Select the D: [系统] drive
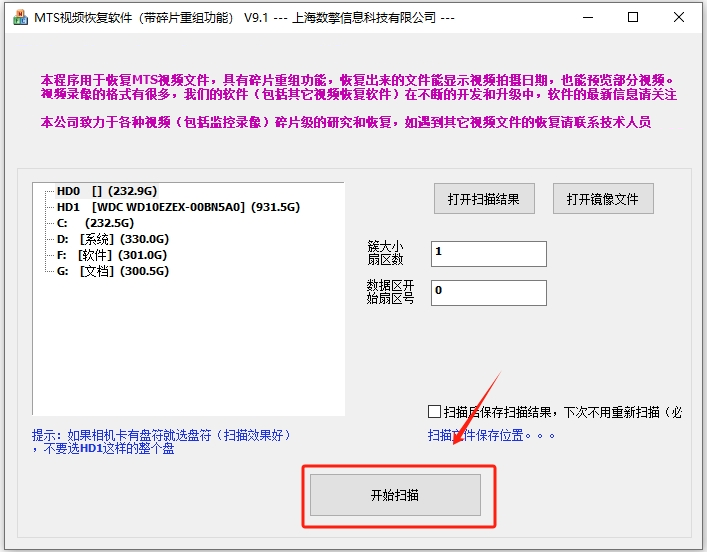Screen dimensions: 707x552 click(113, 239)
